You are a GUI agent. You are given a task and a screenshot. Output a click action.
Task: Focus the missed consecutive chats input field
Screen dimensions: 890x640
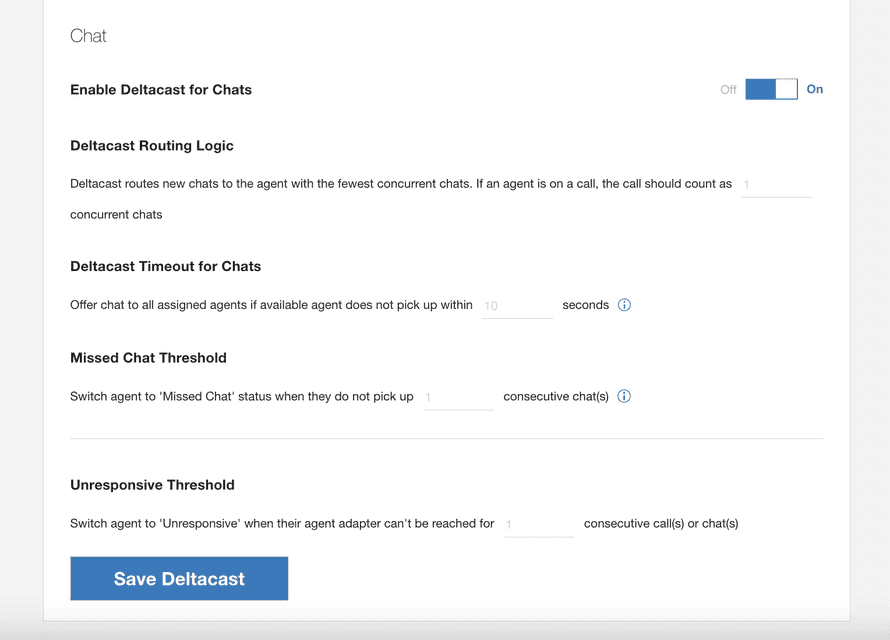point(458,398)
